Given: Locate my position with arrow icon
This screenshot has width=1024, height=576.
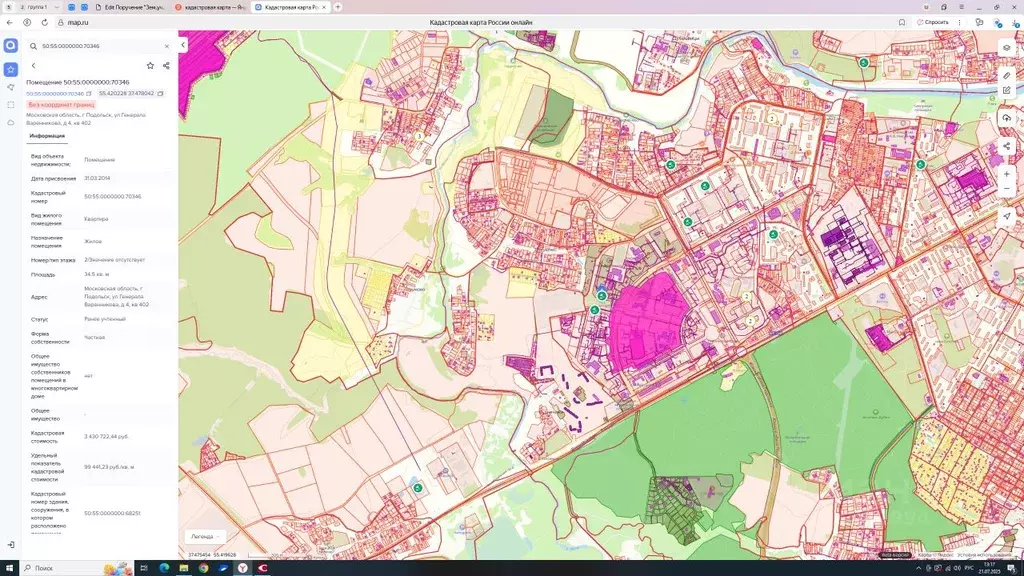Looking at the screenshot, I should pyautogui.click(x=1006, y=216).
